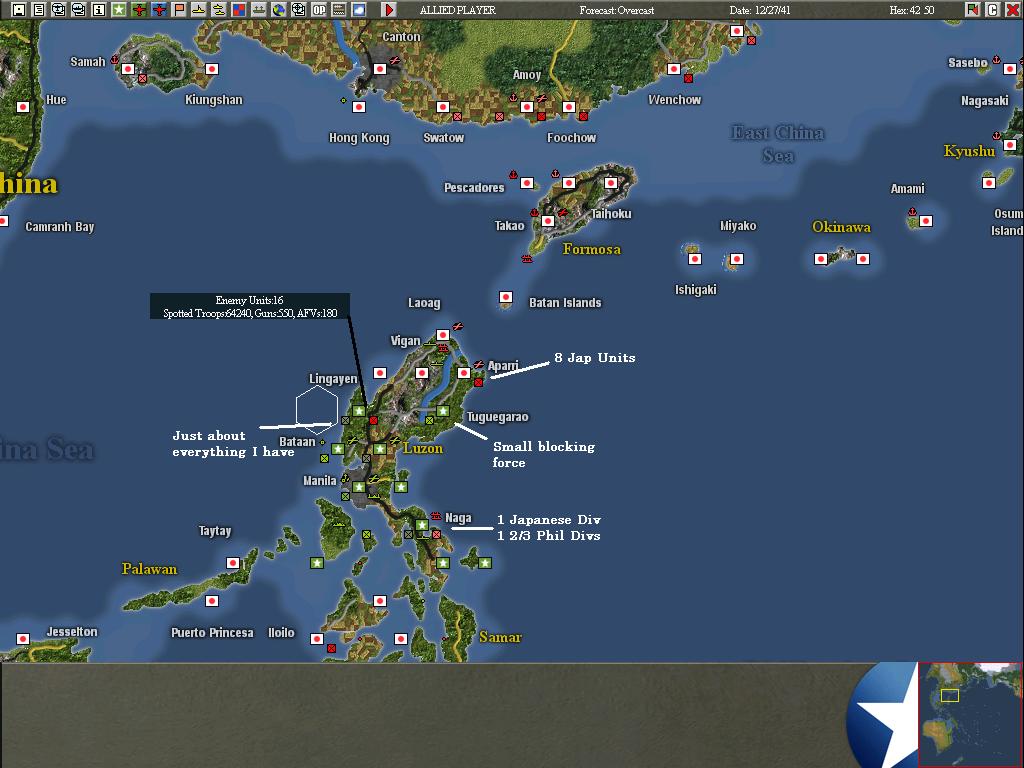The width and height of the screenshot is (1024, 768).
Task: Select the Allied star base at Lingayen
Action: [359, 411]
